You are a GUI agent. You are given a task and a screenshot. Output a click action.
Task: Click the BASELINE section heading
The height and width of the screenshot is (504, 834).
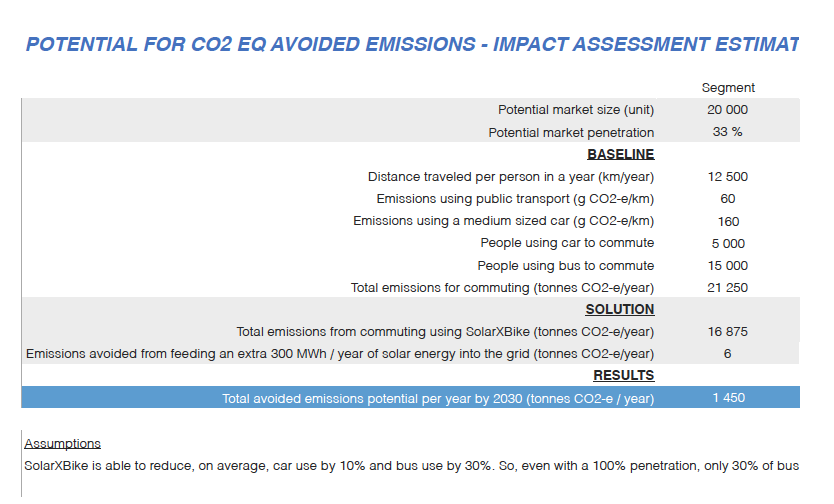click(x=620, y=154)
